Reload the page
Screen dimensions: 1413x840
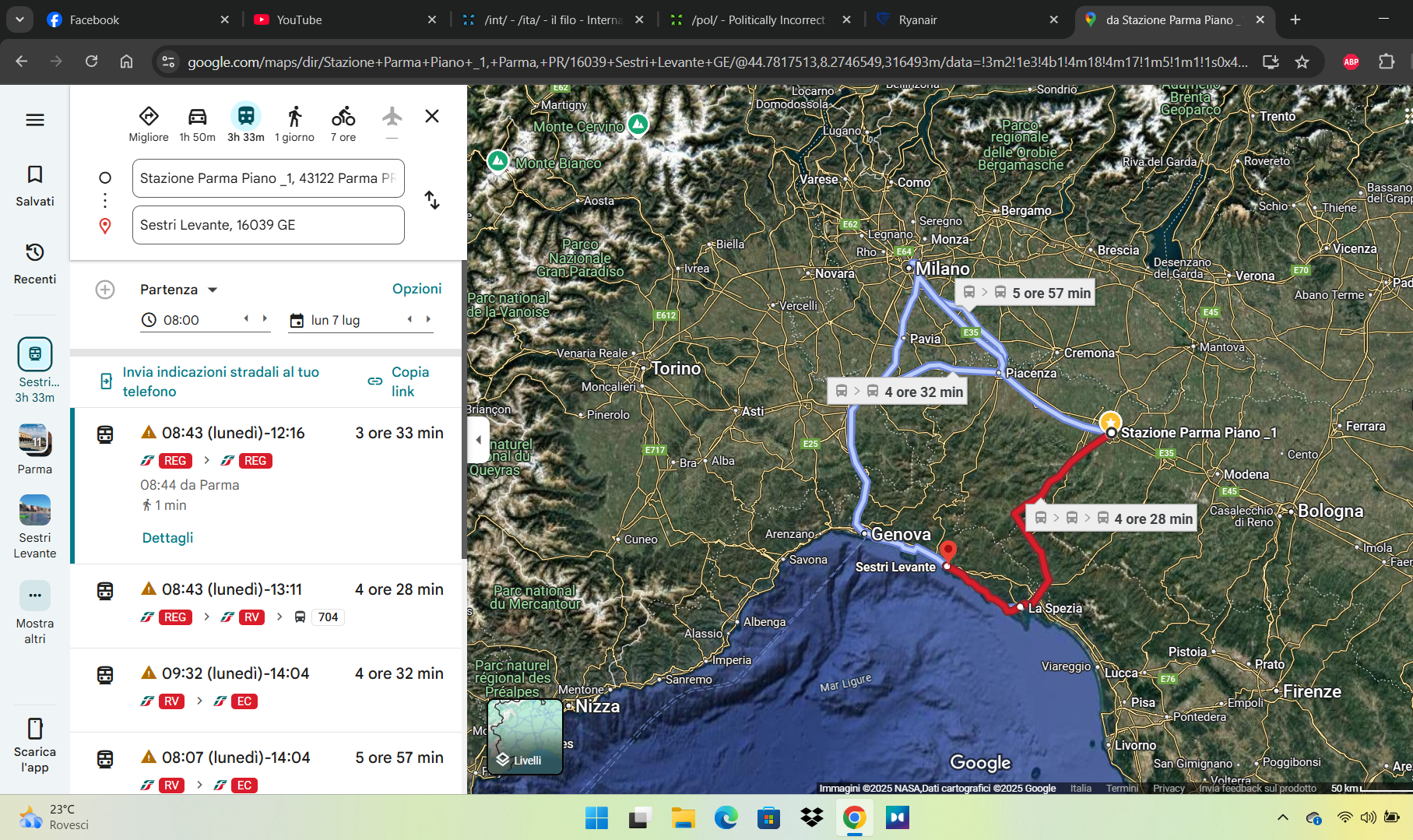click(x=91, y=62)
